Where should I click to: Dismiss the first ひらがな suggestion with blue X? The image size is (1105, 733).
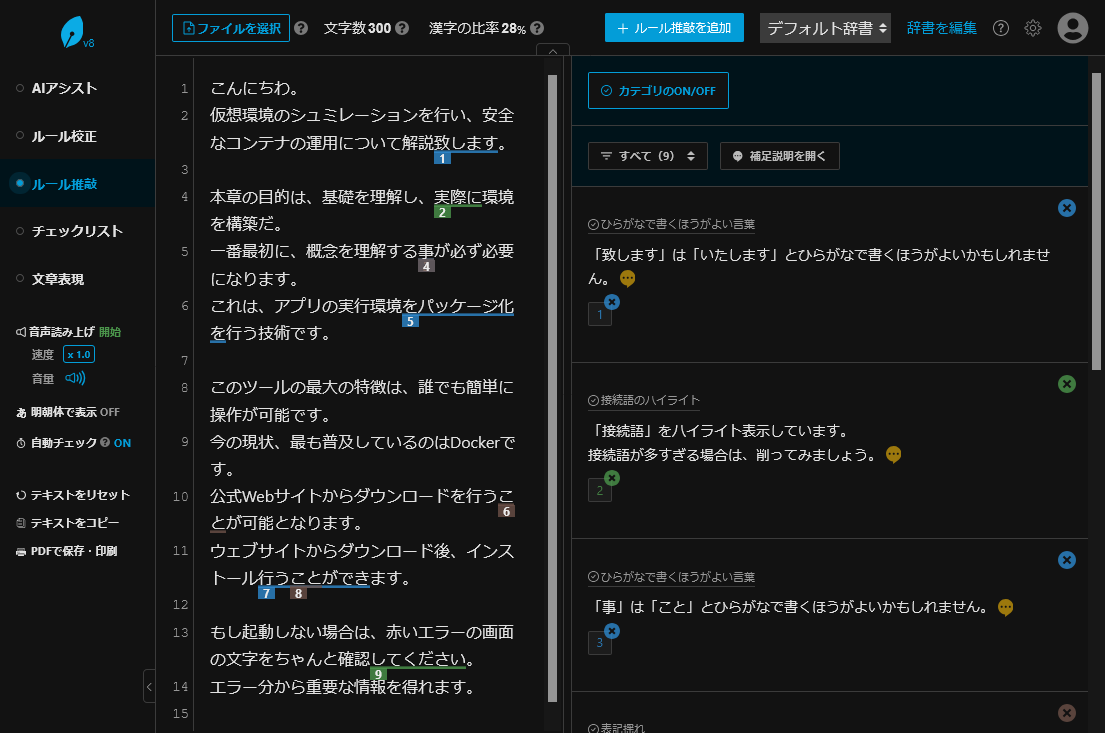click(1067, 208)
